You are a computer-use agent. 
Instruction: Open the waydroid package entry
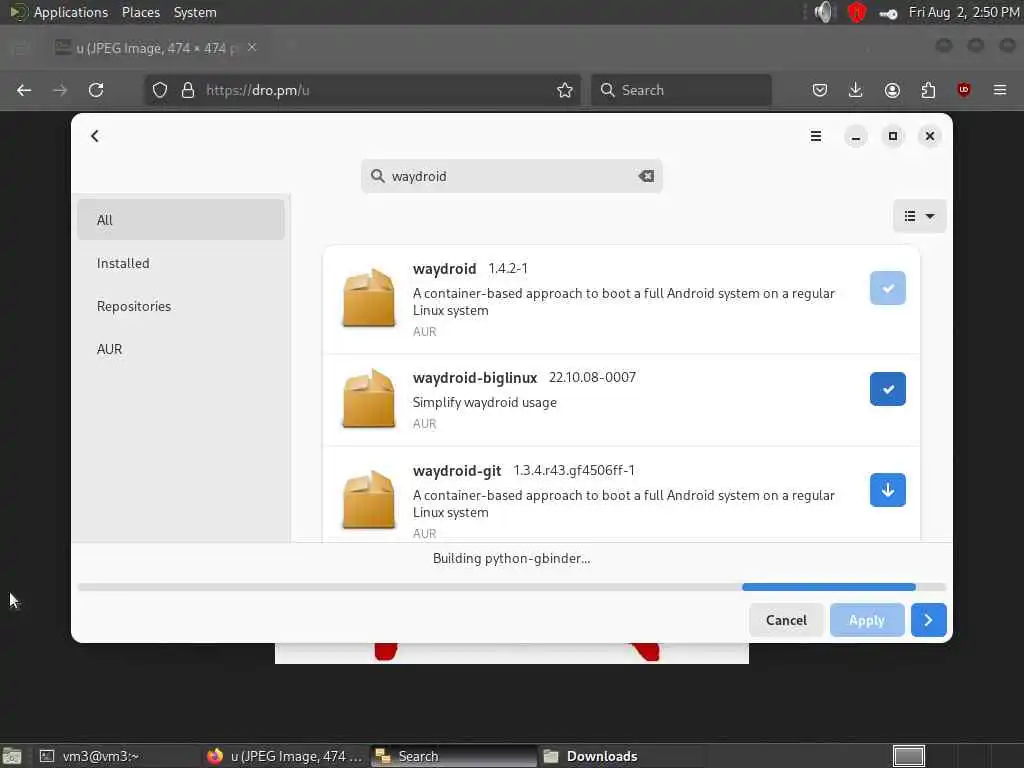click(621, 300)
